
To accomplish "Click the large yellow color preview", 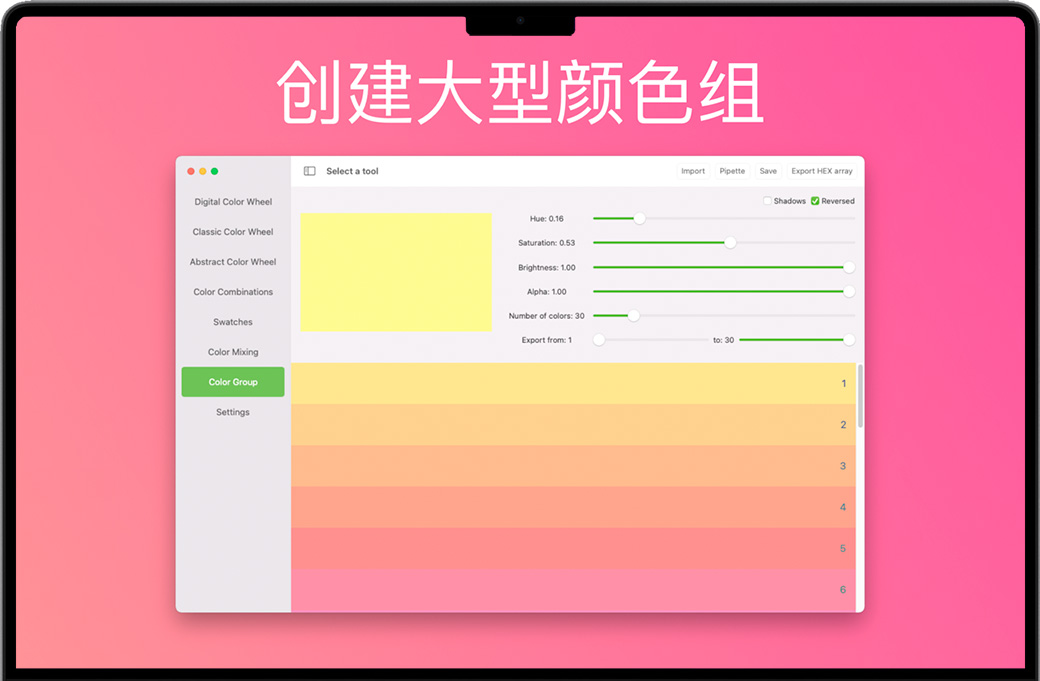I will click(396, 272).
